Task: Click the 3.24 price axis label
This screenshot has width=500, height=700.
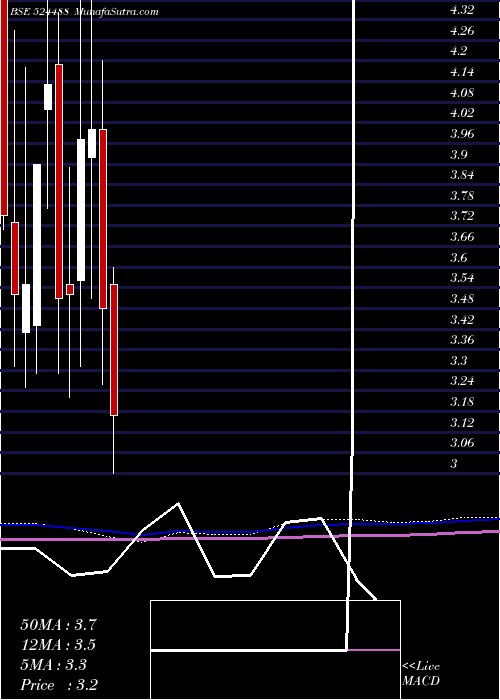Action: [462, 381]
